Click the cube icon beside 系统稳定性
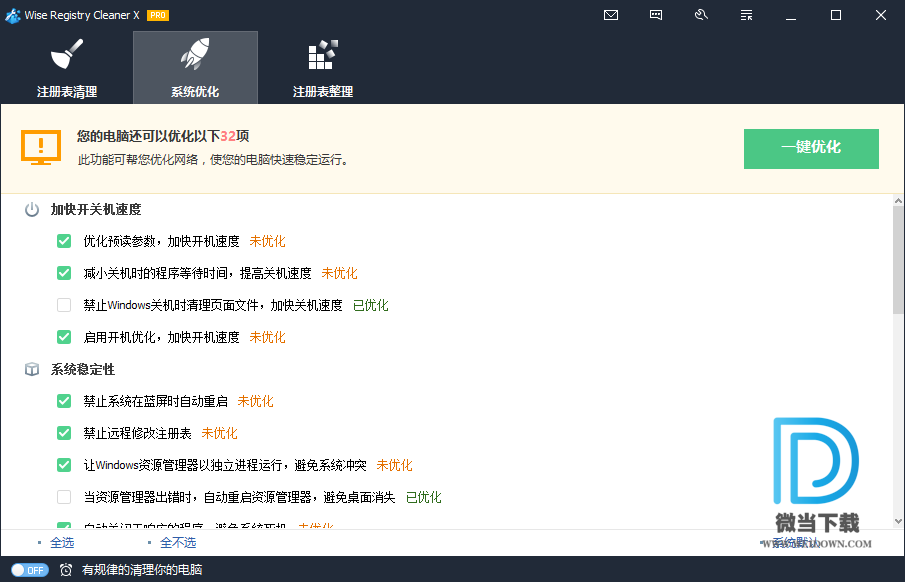Screen dimensions: 905x582 (x=32, y=370)
